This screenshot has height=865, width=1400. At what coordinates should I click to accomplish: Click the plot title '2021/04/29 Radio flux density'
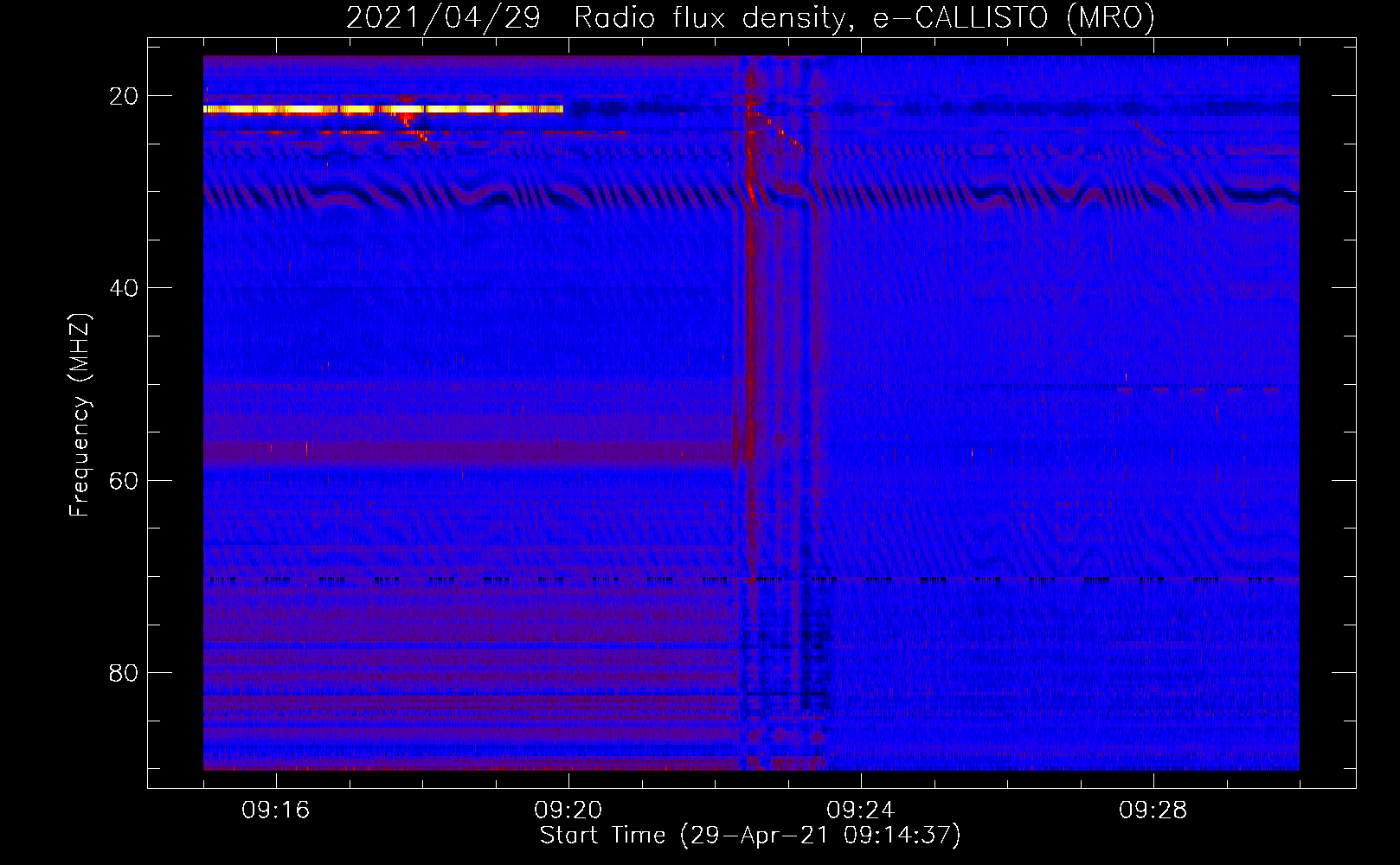click(750, 17)
